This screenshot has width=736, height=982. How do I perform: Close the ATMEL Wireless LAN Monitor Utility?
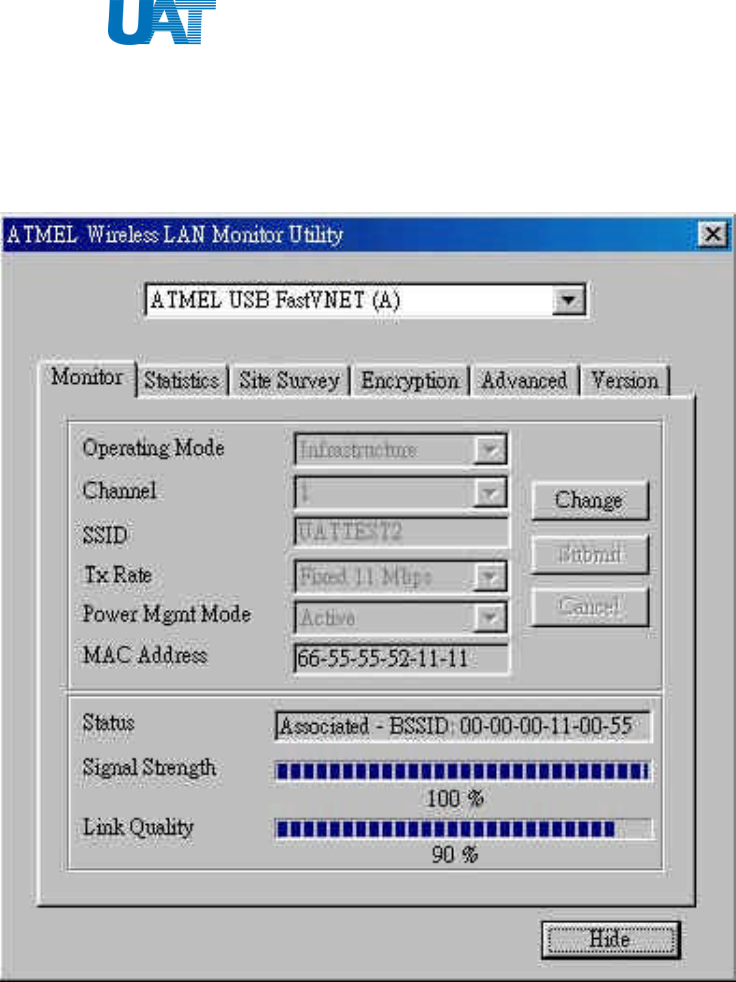[x=713, y=234]
